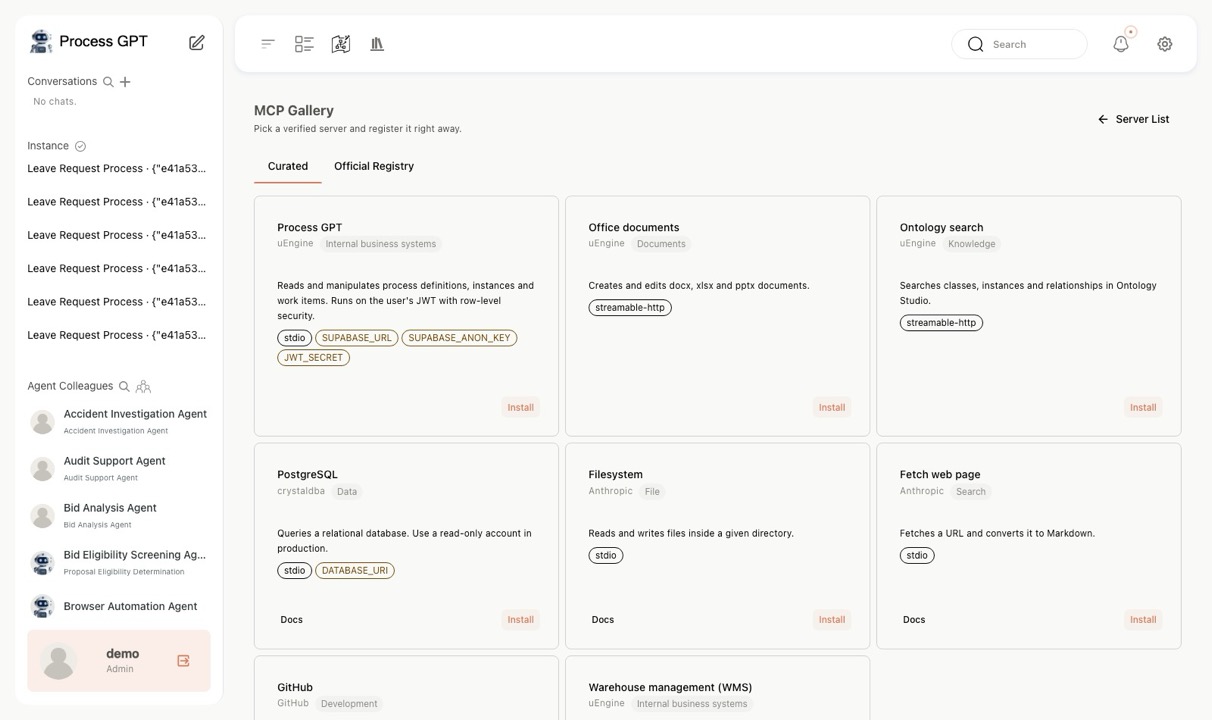Go back to Server List
Viewport: 1212px width, 720px height.
coord(1134,119)
